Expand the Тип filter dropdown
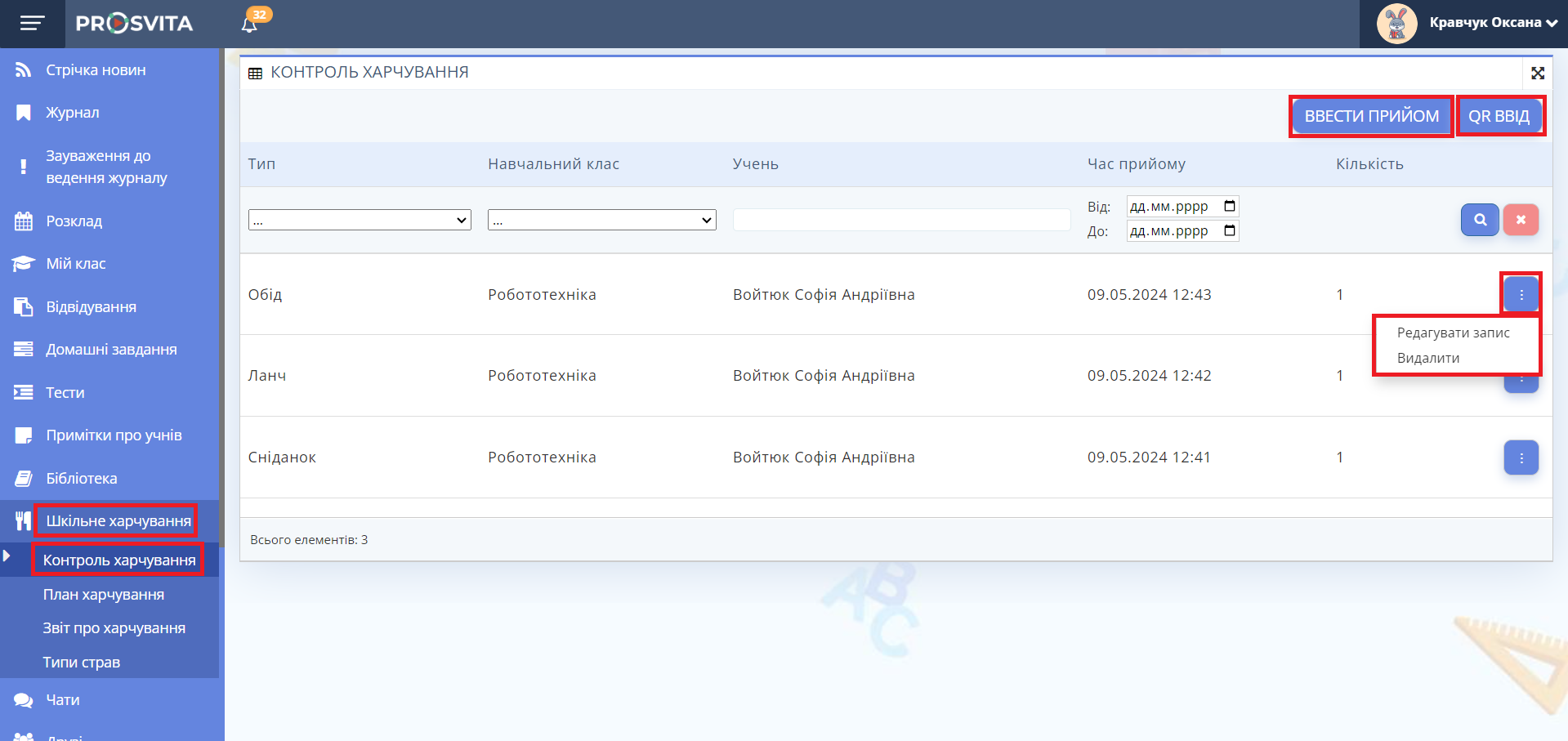The image size is (1568, 741). point(360,220)
